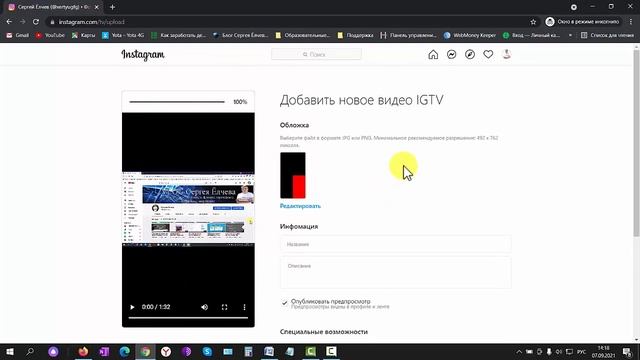Switch the video preview to fullscreen

pos(224,307)
